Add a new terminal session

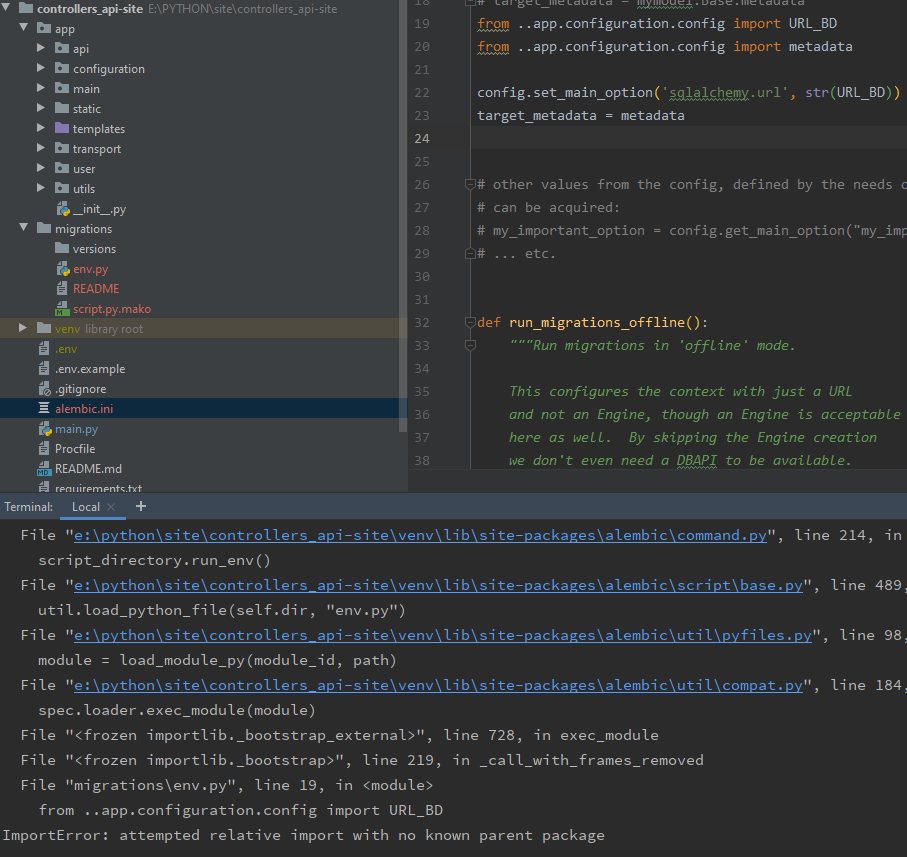coord(141,506)
